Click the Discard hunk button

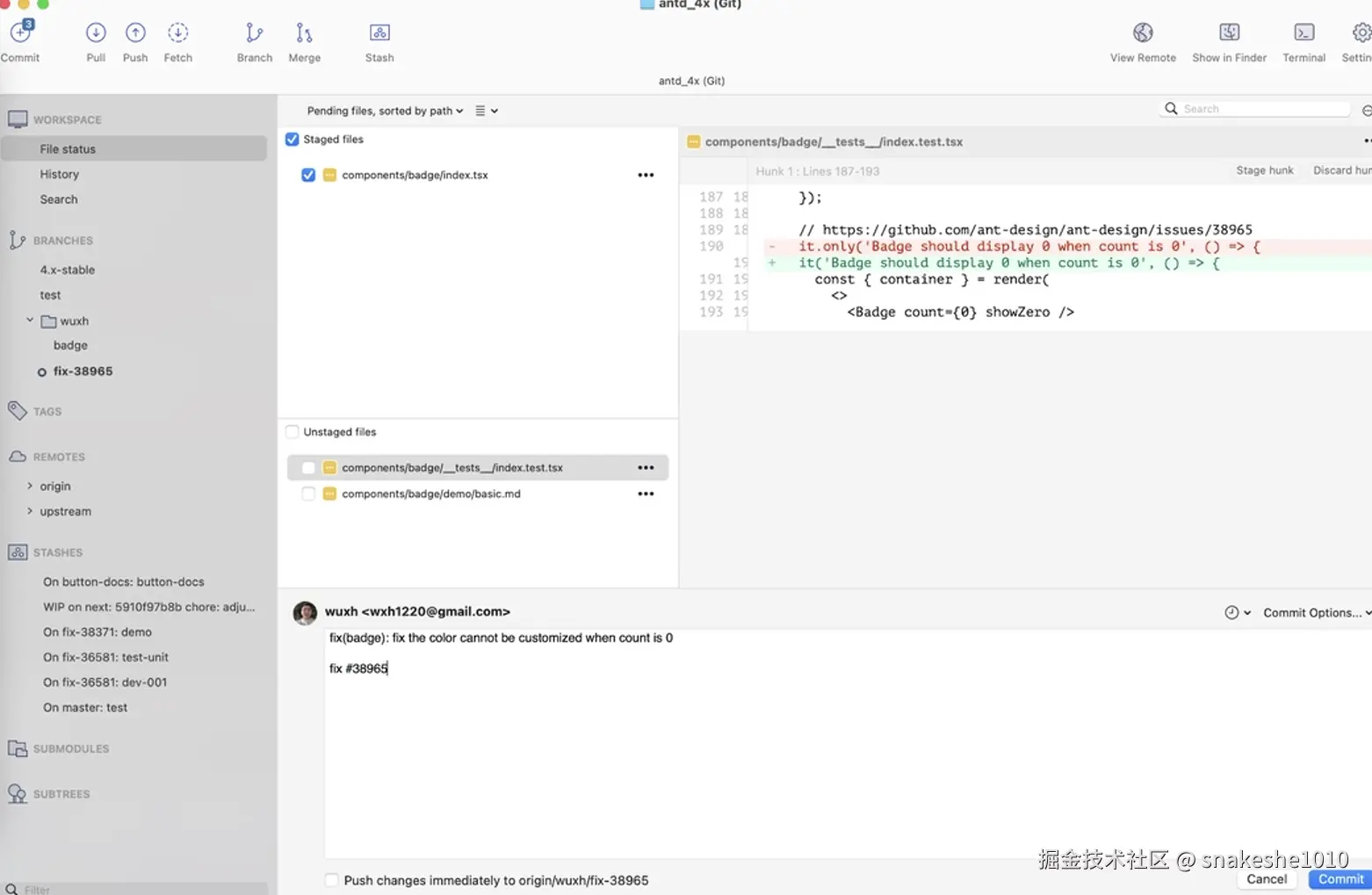(x=1341, y=170)
